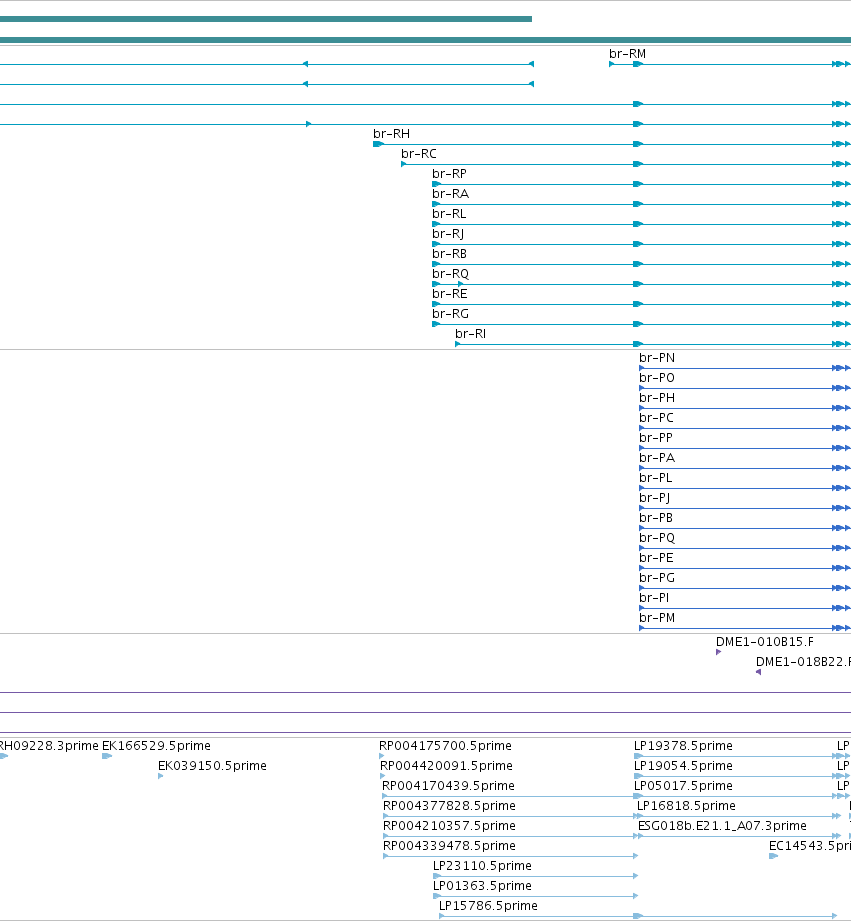Click the exon arrow glyph under EK166529.5prime

pos(107,757)
